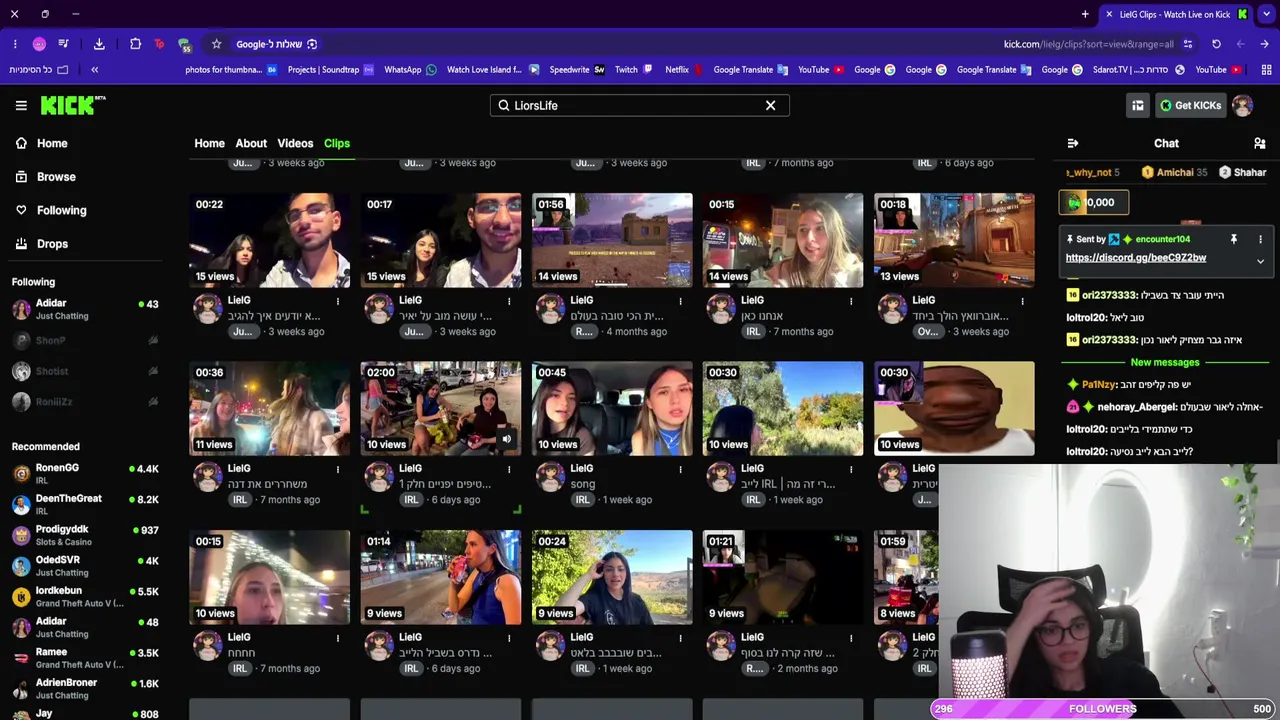Click the Get KICKs button
Screen dimensions: 1280x720
1190,105
